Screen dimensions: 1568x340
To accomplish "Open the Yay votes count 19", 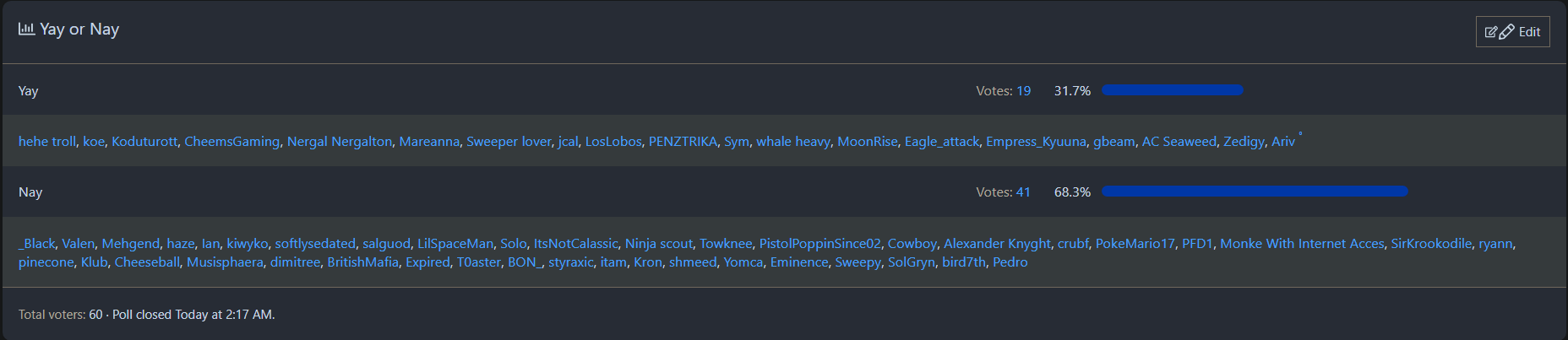I will (x=1023, y=91).
